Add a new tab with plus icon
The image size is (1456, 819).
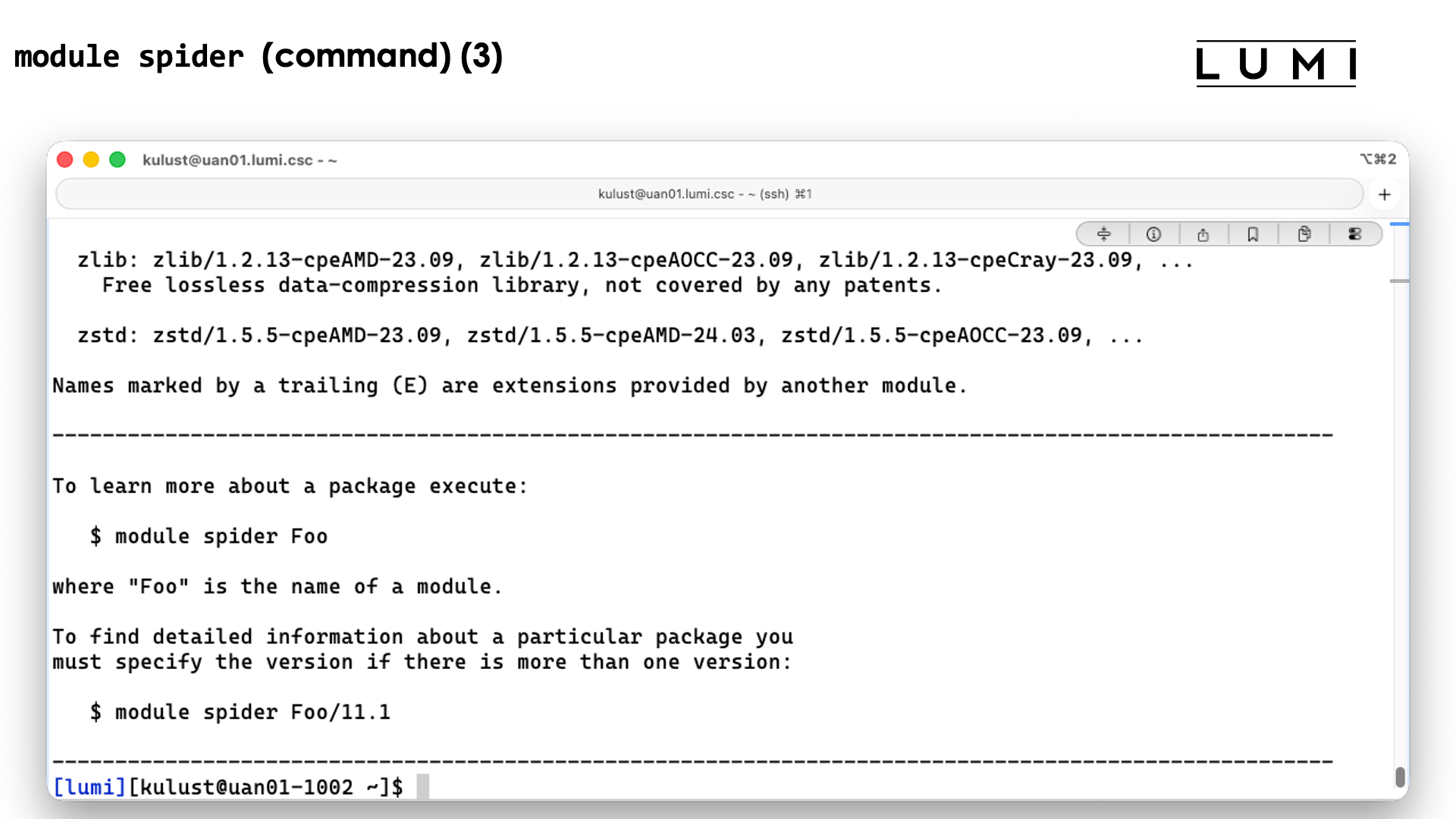[1385, 195]
